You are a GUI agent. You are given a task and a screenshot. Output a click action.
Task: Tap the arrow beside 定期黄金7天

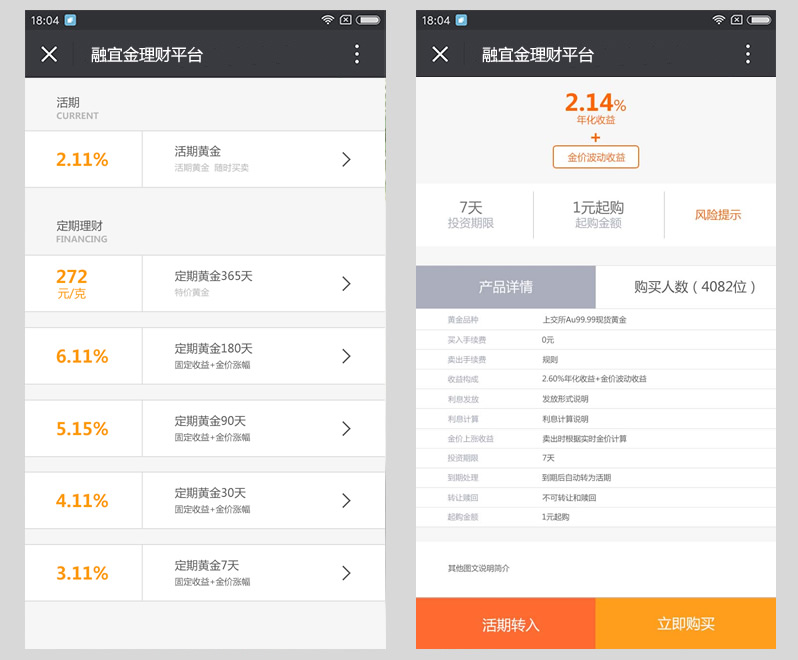tap(346, 572)
